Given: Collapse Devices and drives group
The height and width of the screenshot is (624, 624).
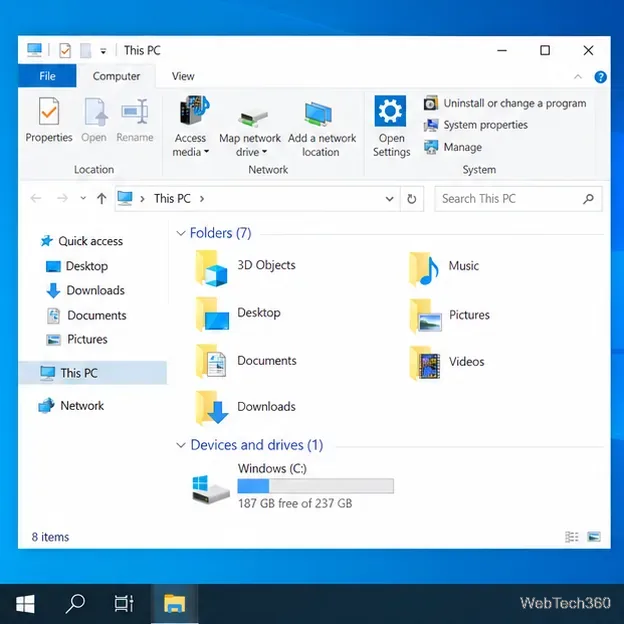Looking at the screenshot, I should (181, 445).
